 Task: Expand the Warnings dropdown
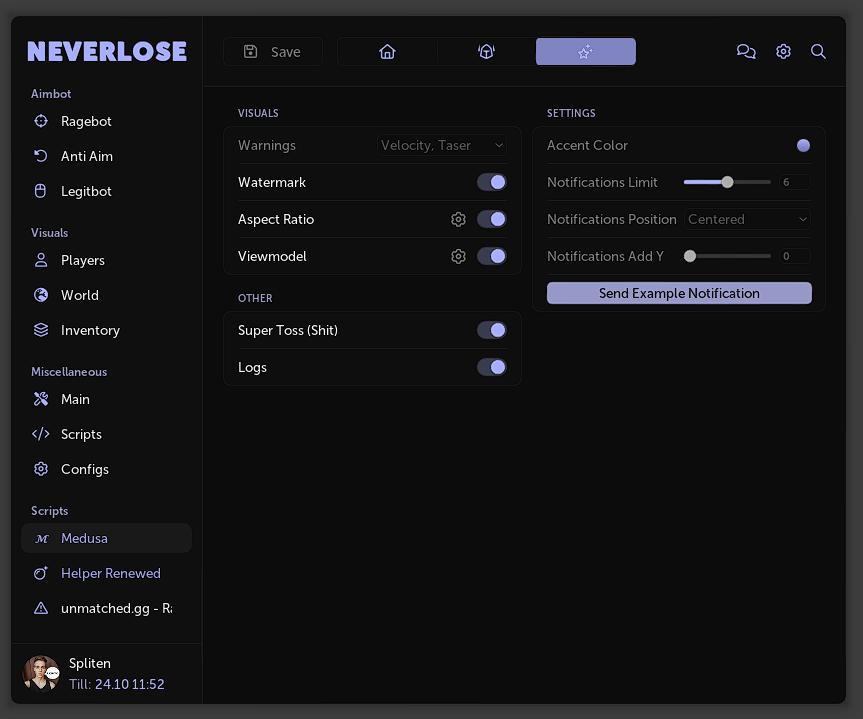(x=442, y=145)
